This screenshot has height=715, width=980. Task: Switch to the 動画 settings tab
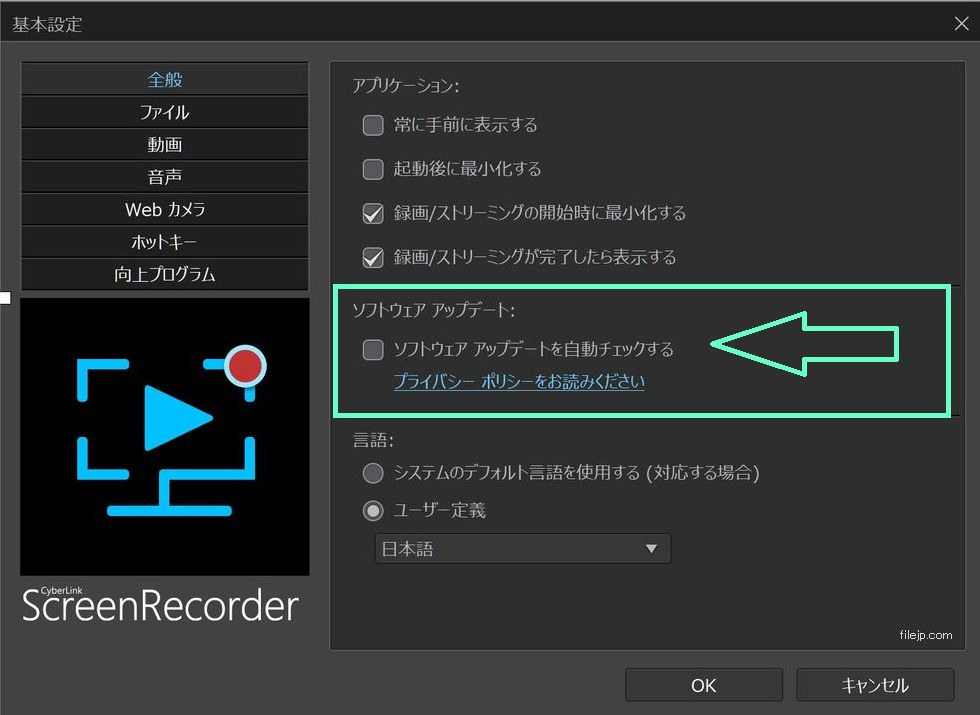(164, 144)
